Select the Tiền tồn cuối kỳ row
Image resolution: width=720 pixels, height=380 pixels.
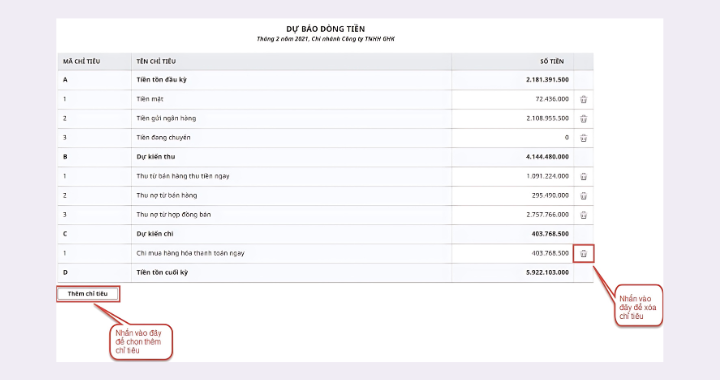[x=325, y=273]
